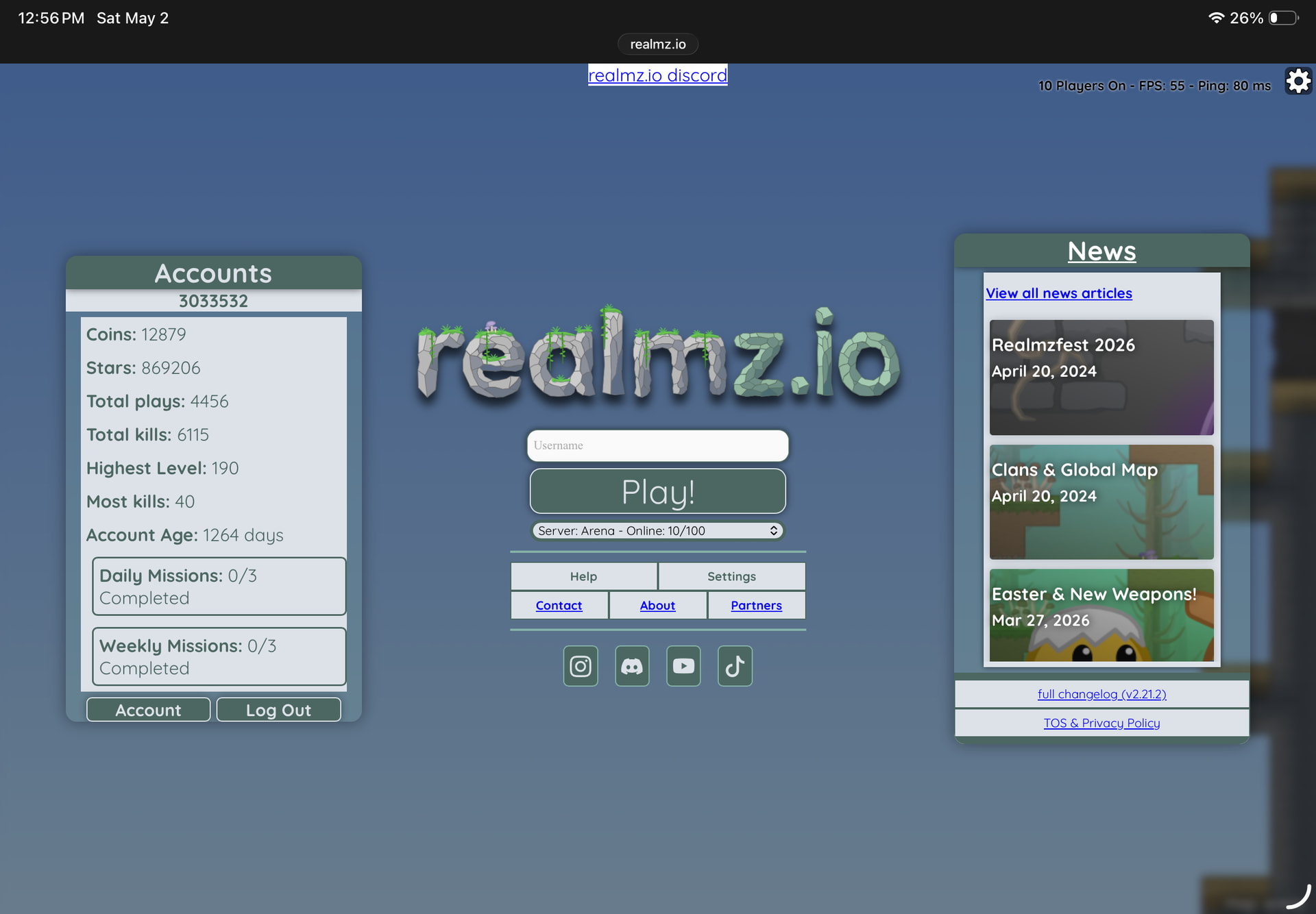Open the Discord social icon

(632, 666)
